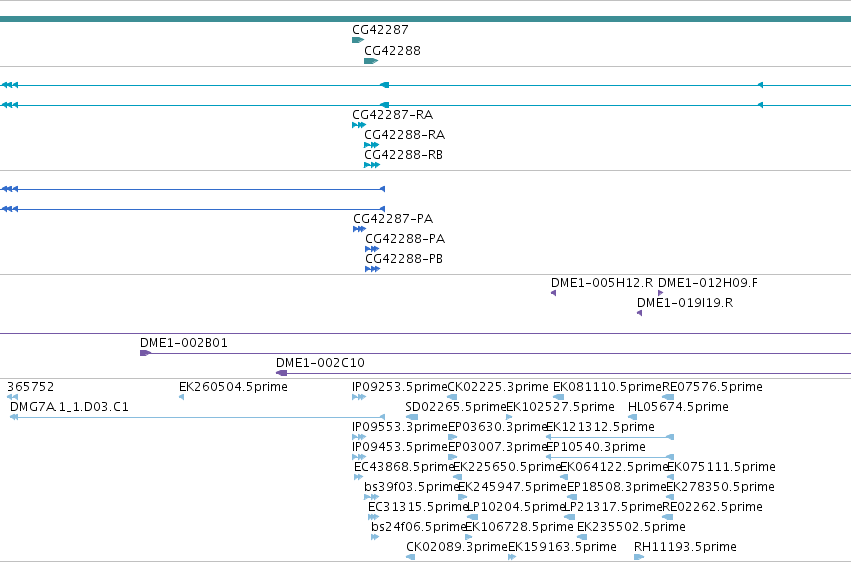Screen dimensions: 851x562
Task: Select the RE02262.5prime EST label
Action: click(712, 507)
